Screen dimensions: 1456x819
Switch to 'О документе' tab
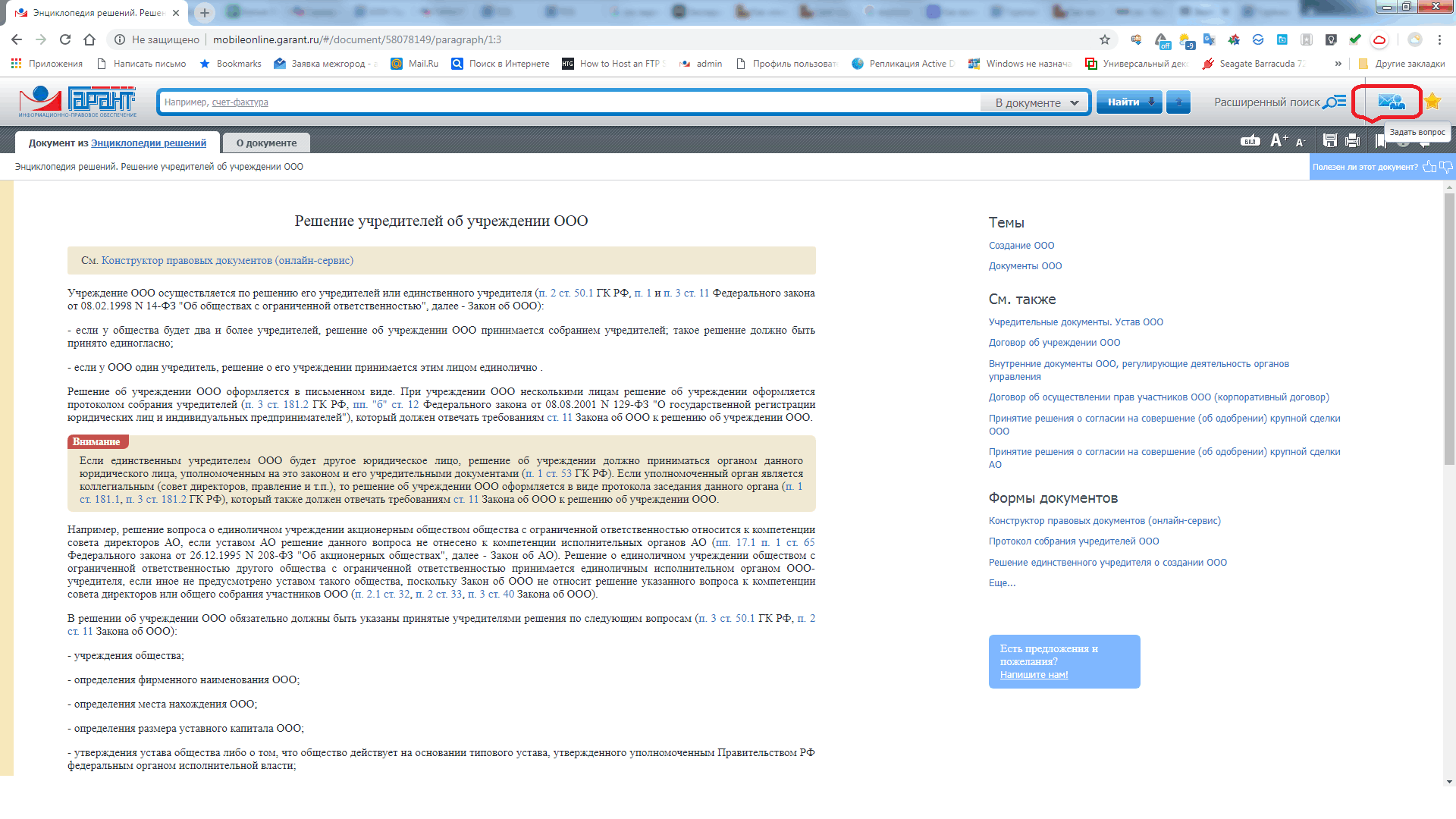click(x=266, y=143)
